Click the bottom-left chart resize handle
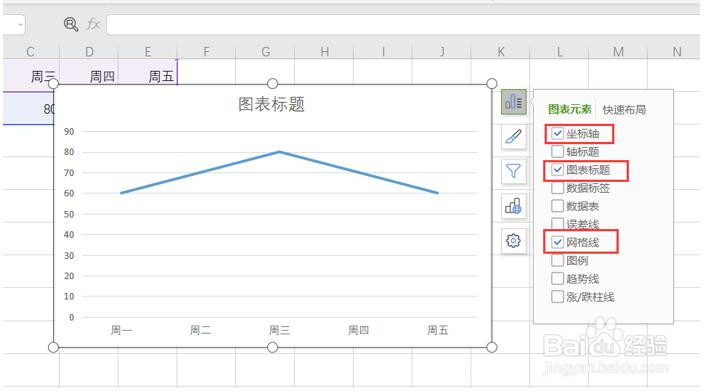This screenshot has height=392, width=708. [53, 347]
